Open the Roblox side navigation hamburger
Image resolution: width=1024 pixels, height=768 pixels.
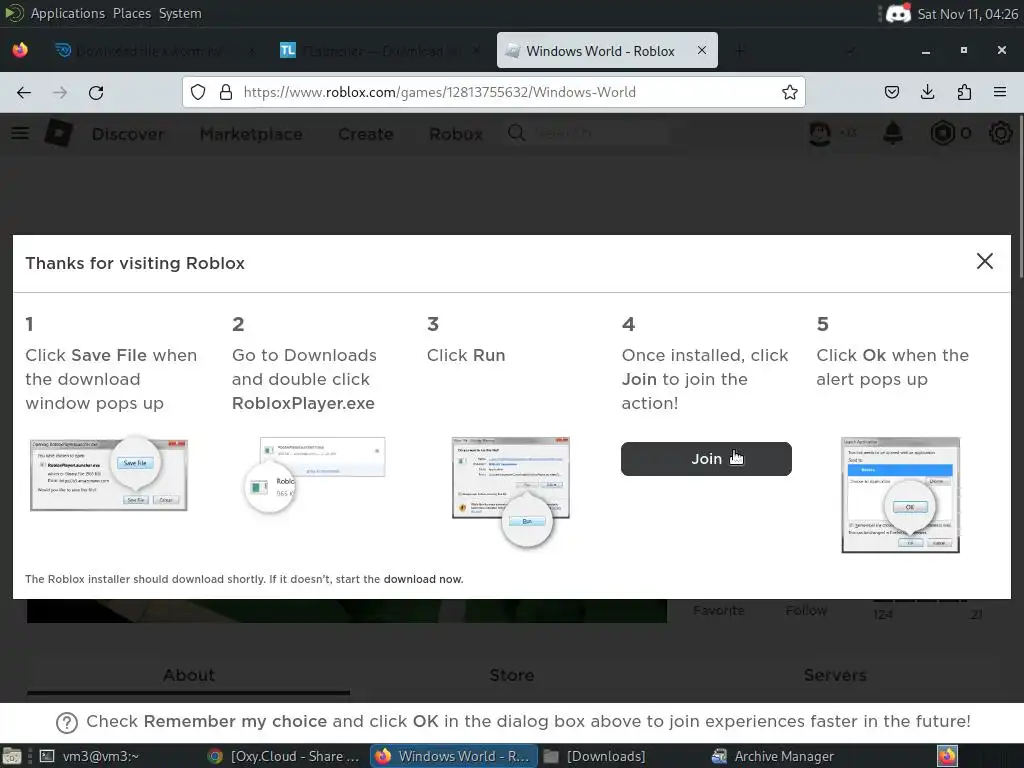pyautogui.click(x=20, y=133)
